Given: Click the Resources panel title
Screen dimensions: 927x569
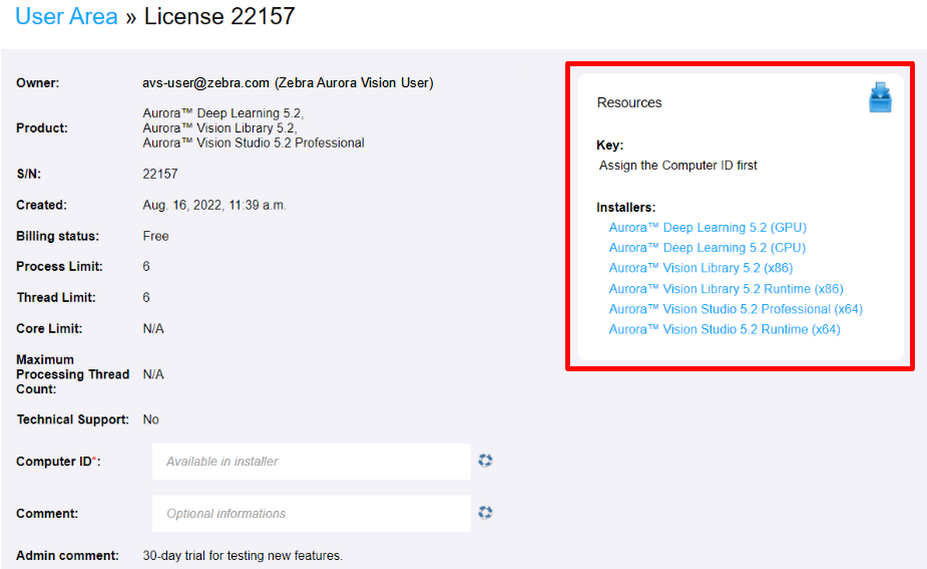Looking at the screenshot, I should click(x=629, y=103).
